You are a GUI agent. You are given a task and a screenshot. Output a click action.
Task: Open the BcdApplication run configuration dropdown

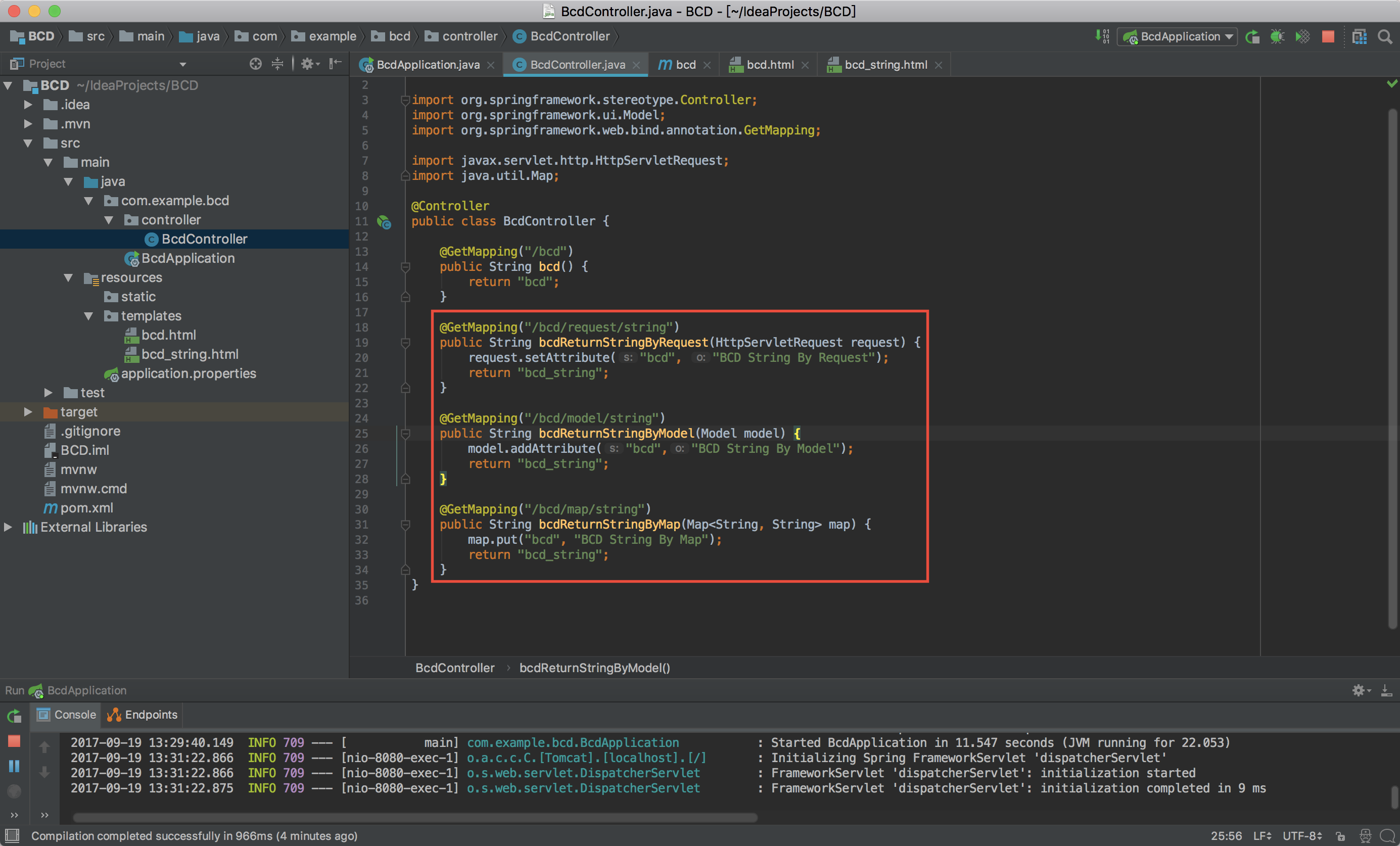pos(1179,37)
